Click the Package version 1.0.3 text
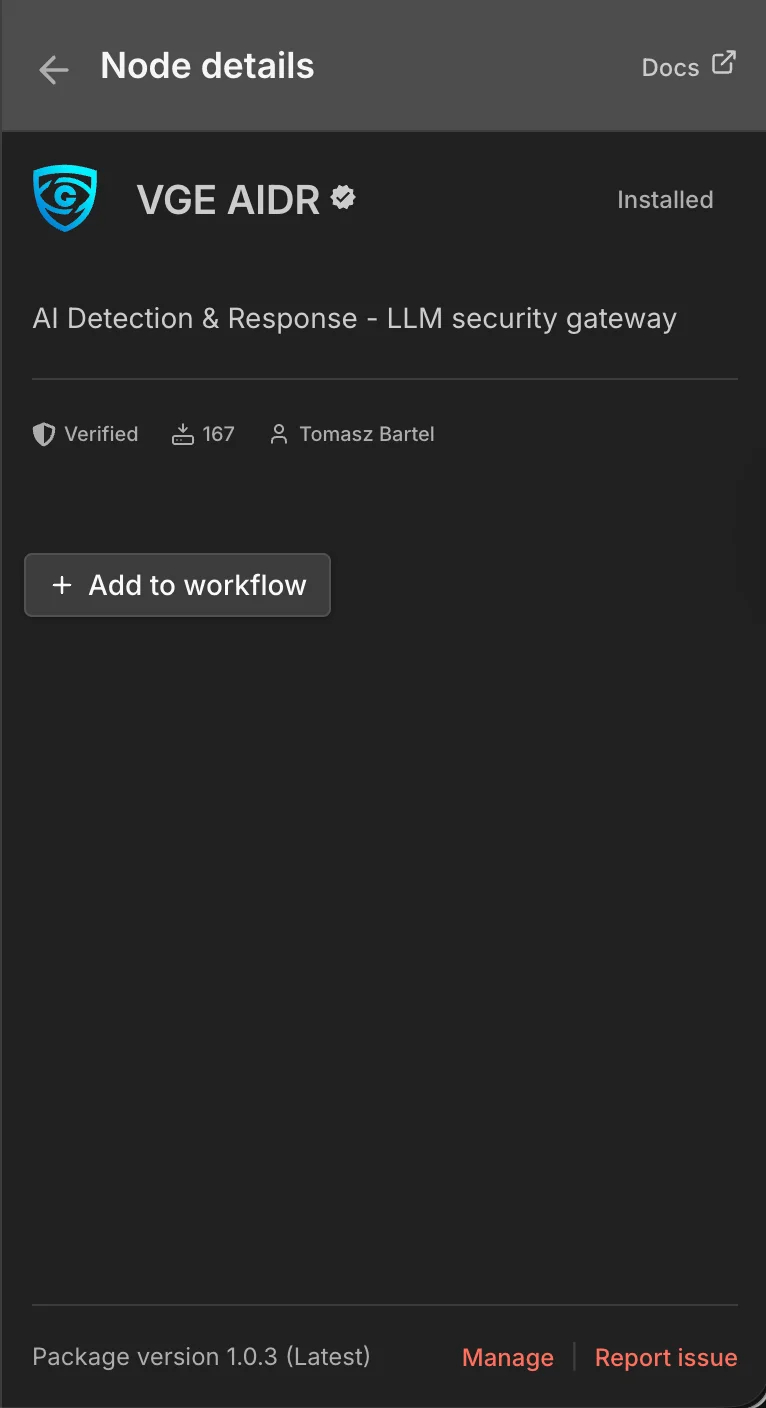The image size is (766, 1408). click(x=201, y=1357)
